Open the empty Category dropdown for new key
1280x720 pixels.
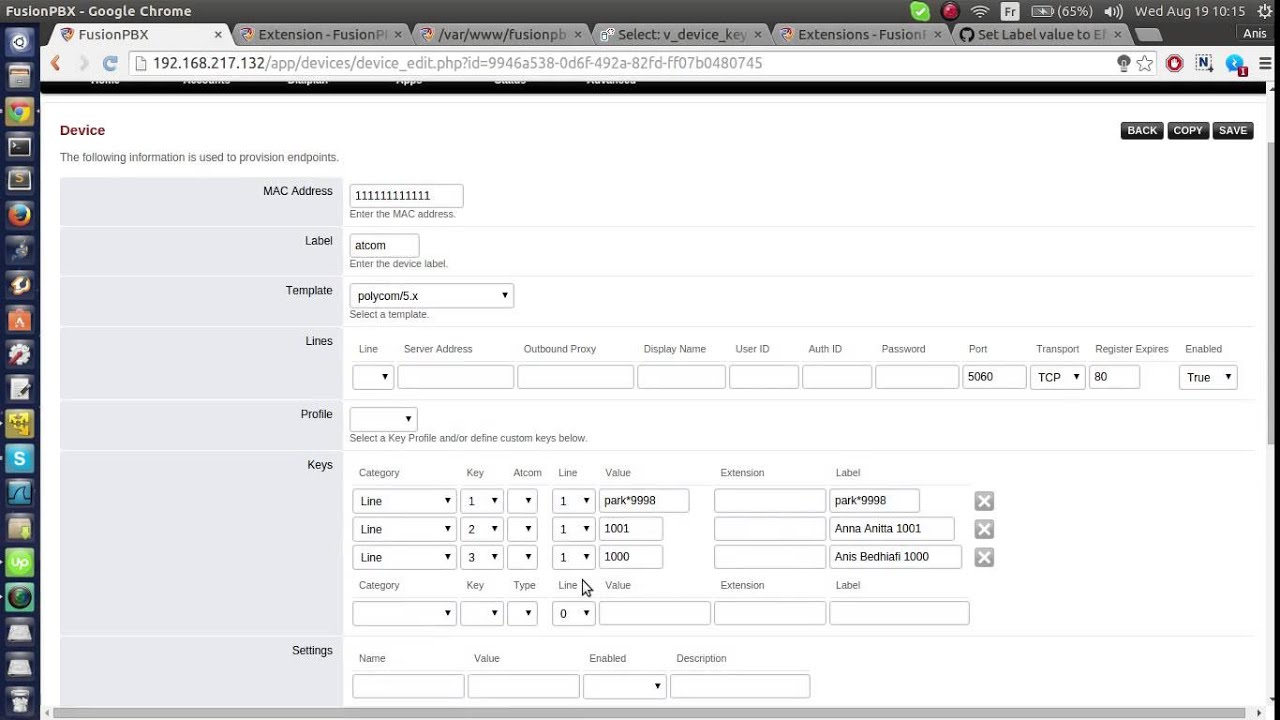click(405, 613)
